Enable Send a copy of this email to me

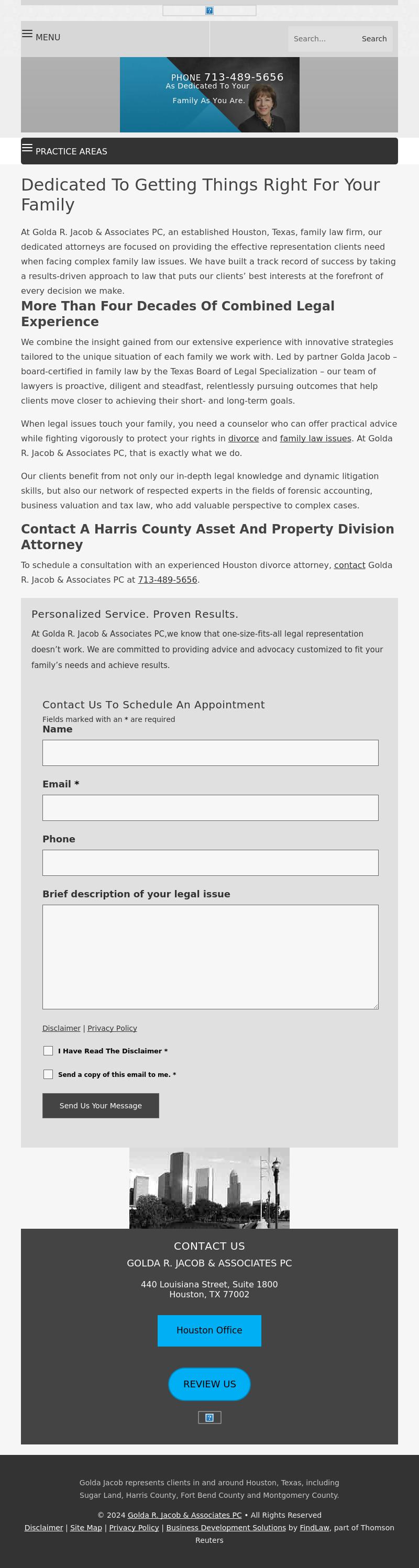tap(49, 1074)
